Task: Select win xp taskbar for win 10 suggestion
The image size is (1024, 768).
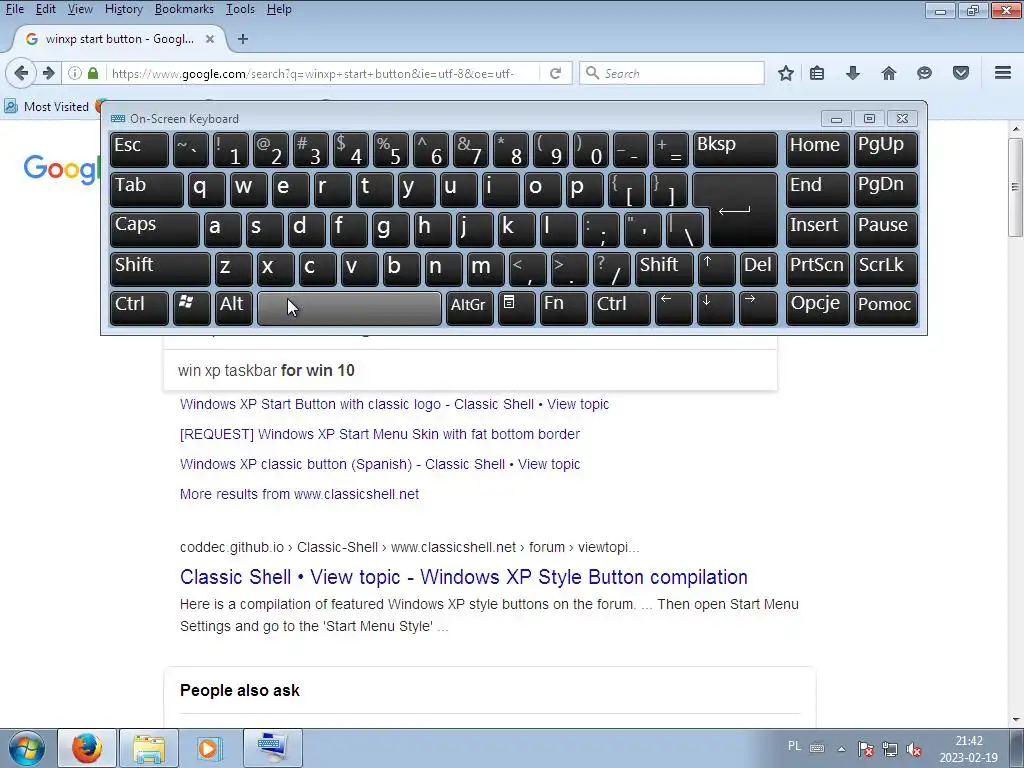Action: click(x=470, y=370)
